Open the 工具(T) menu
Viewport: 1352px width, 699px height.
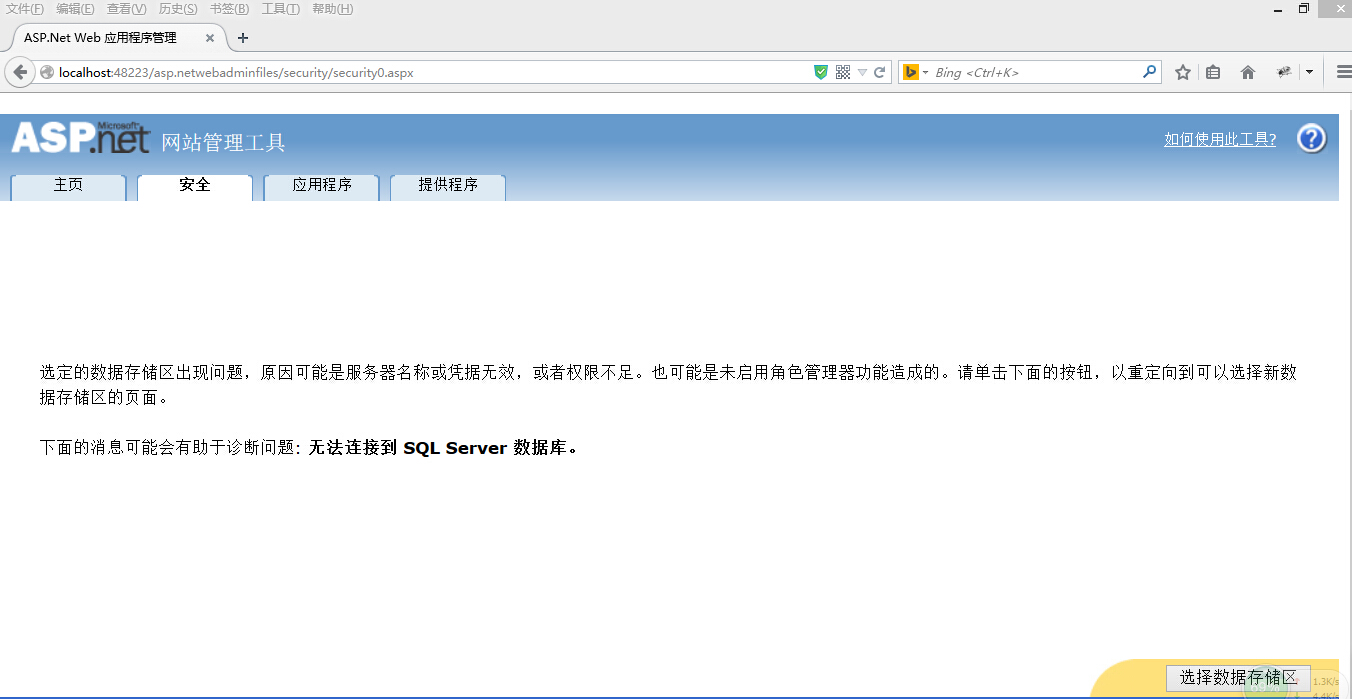click(280, 9)
